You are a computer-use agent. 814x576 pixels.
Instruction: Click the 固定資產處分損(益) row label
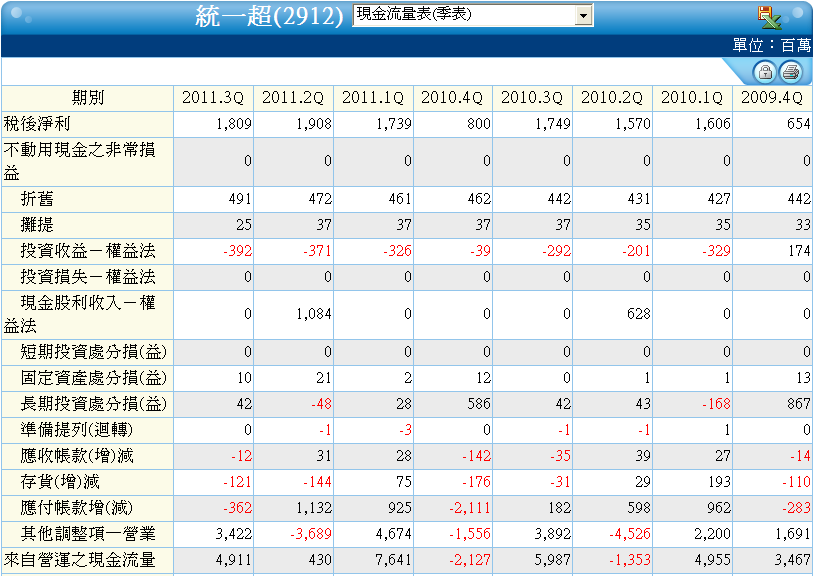(94, 378)
